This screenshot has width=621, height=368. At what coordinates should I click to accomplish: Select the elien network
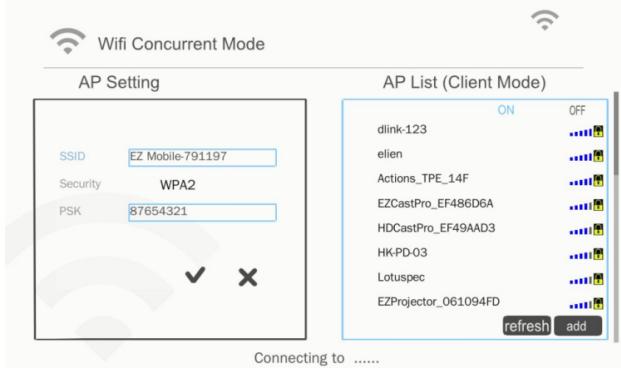[x=390, y=154]
